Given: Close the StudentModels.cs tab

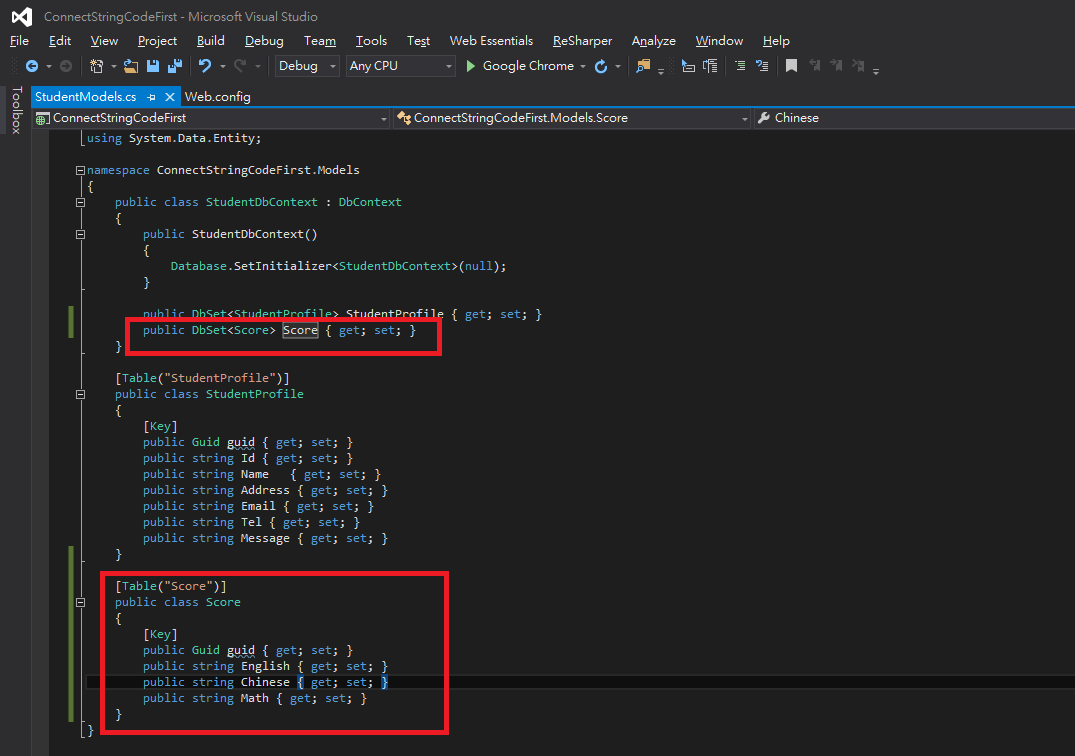Looking at the screenshot, I should click(x=170, y=97).
